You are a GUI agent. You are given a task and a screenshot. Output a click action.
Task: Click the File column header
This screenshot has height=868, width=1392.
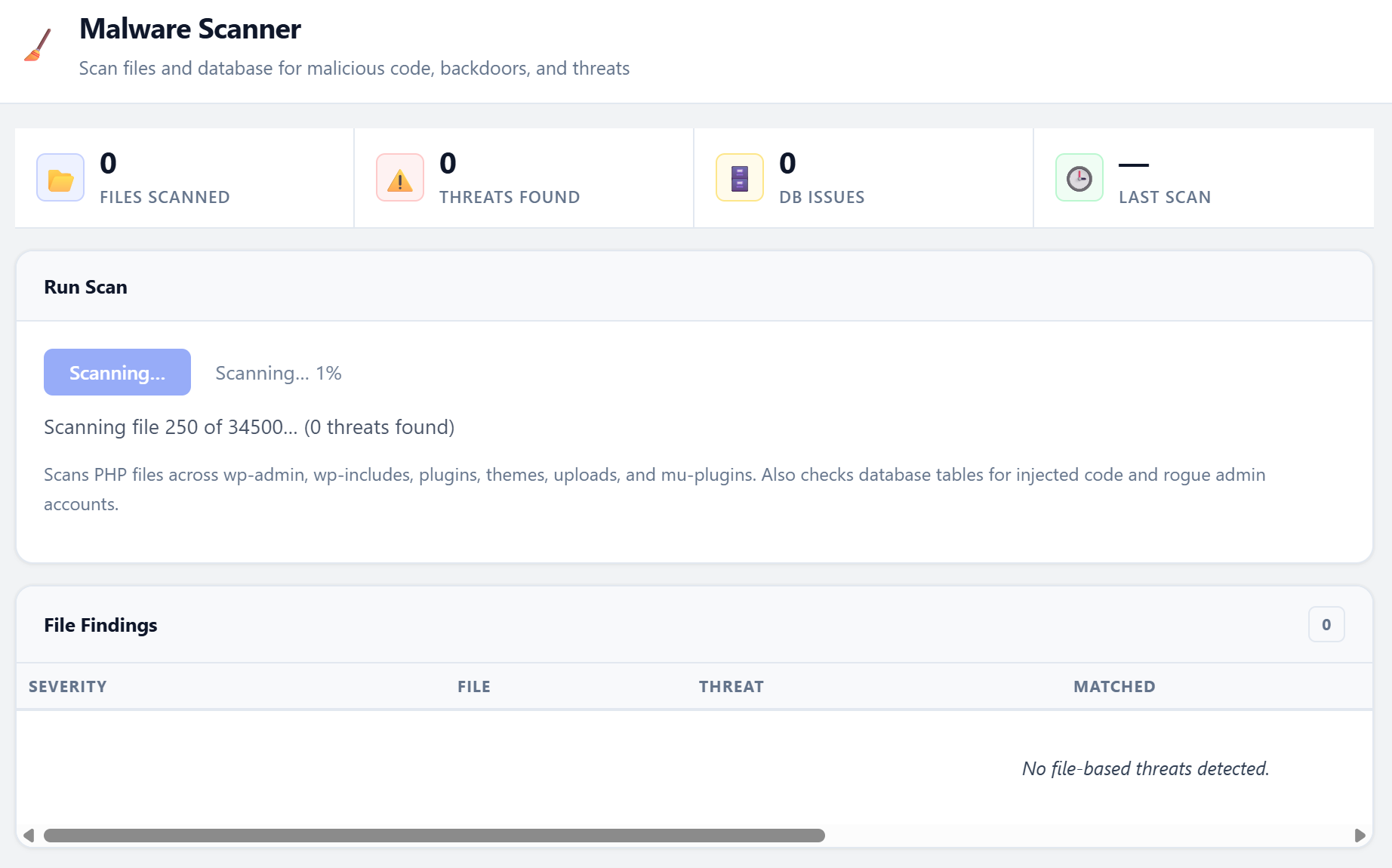click(473, 686)
